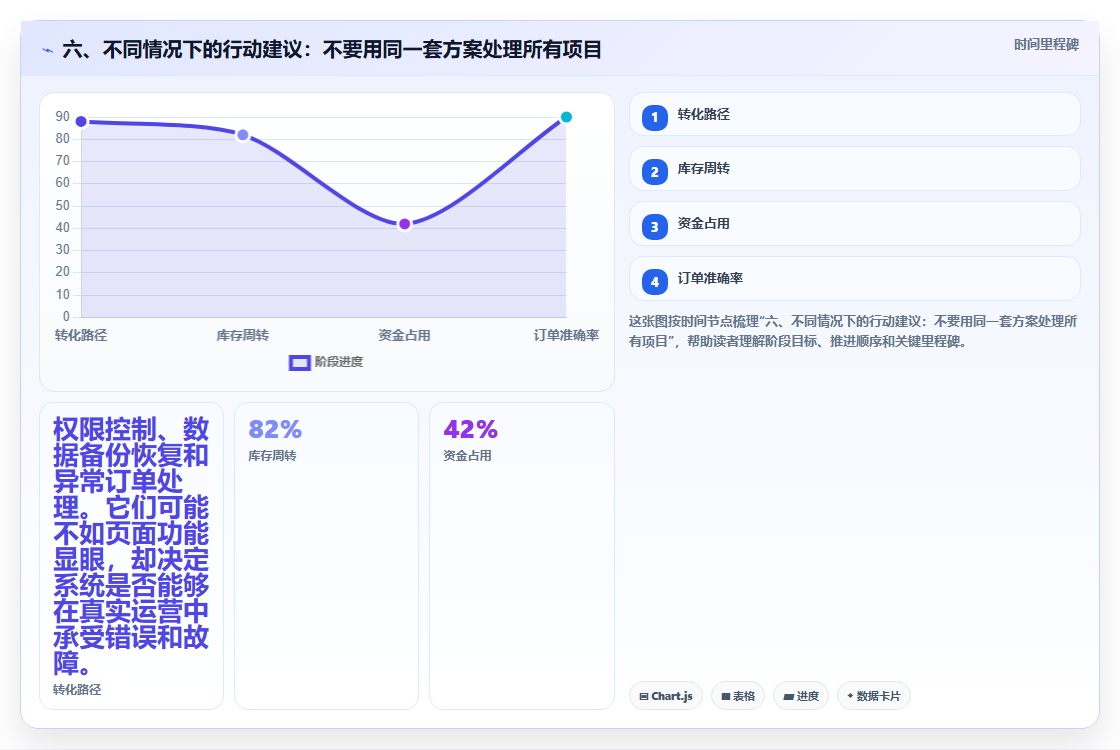The width and height of the screenshot is (1120, 750).
Task: Click the x-axis label 转化路径
Action: (x=81, y=336)
